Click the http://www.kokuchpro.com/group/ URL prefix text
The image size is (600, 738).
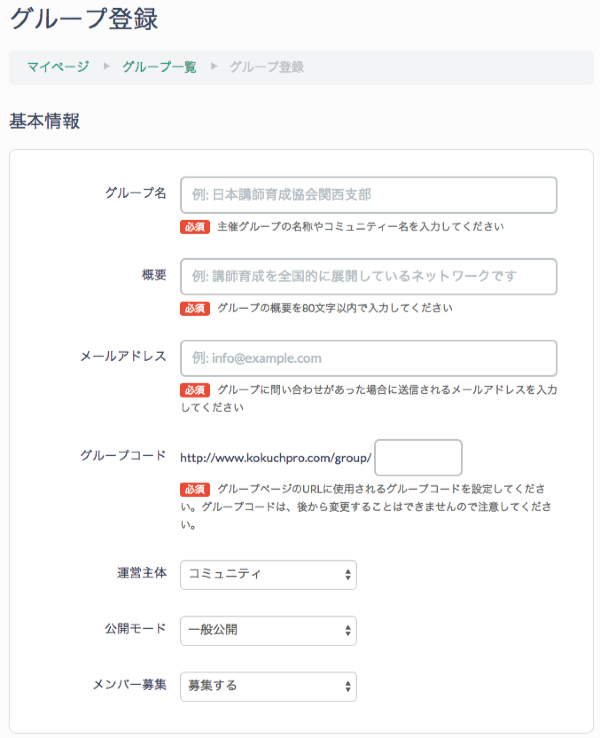tap(276, 459)
